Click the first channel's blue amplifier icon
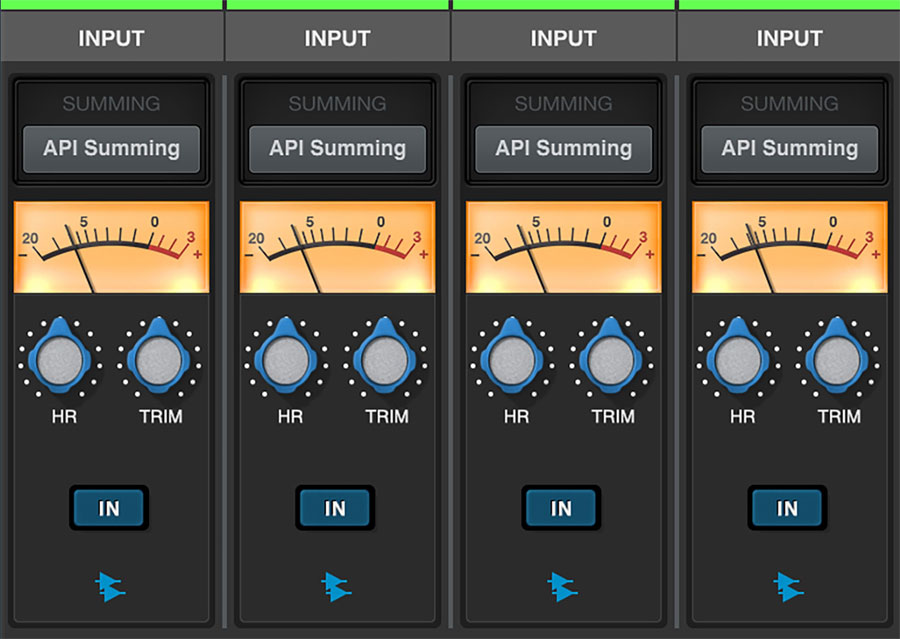 click(x=109, y=586)
